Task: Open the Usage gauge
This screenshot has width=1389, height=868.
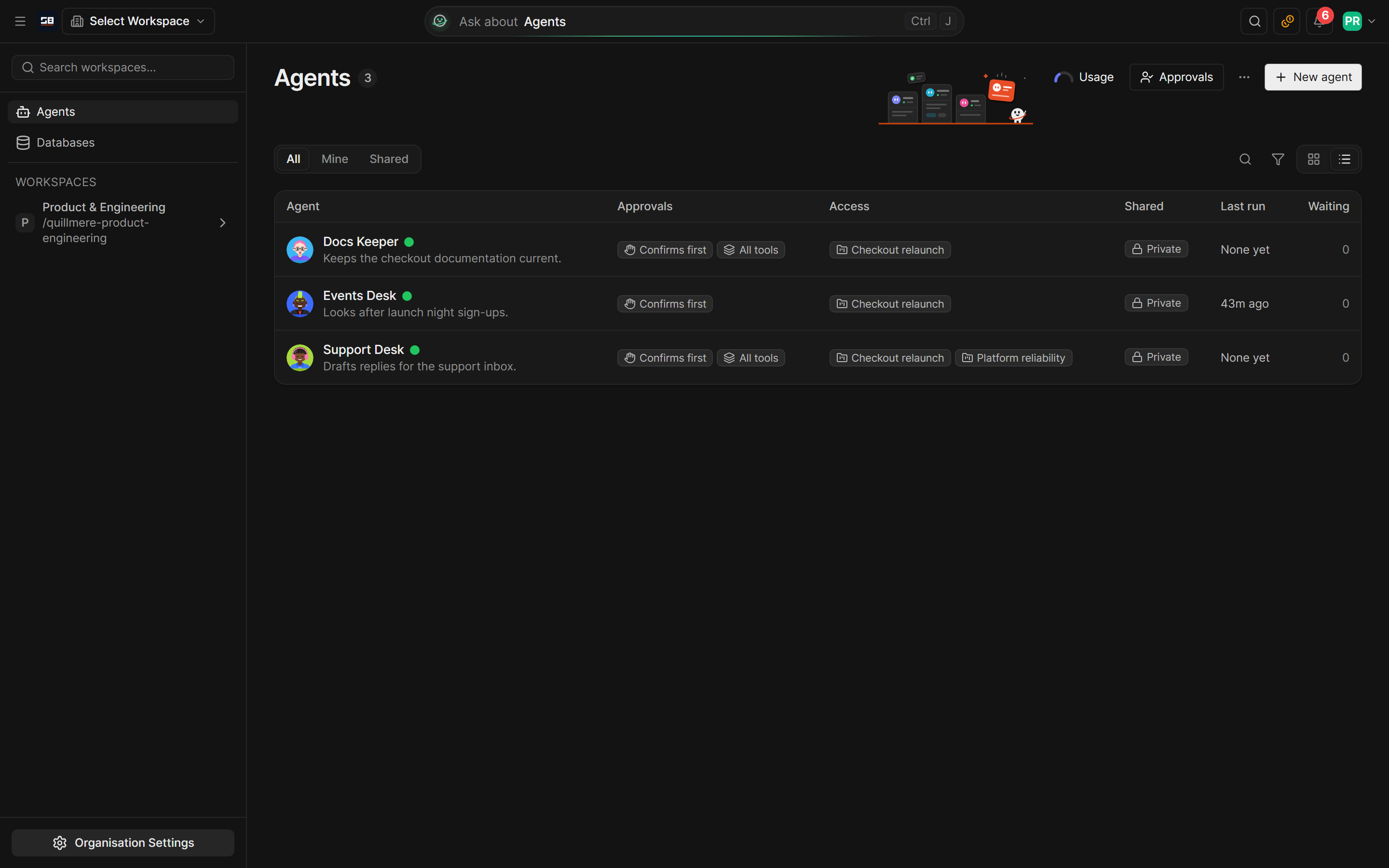Action: (x=1084, y=77)
